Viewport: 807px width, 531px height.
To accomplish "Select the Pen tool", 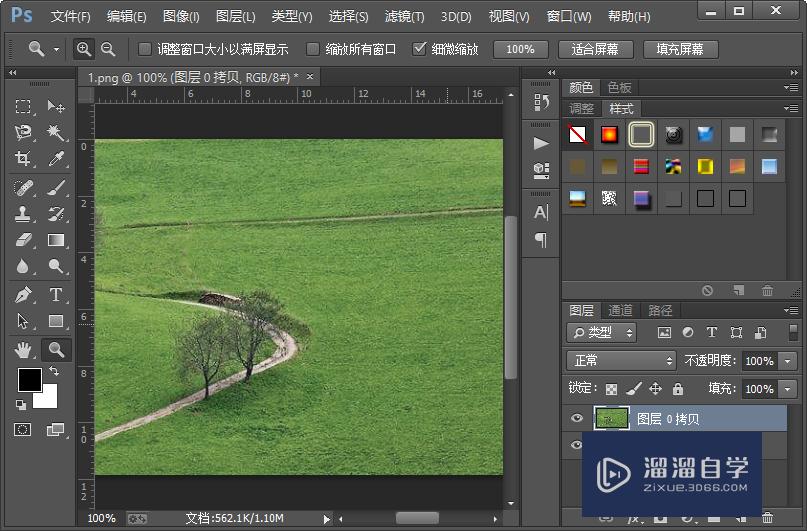I will (23, 295).
